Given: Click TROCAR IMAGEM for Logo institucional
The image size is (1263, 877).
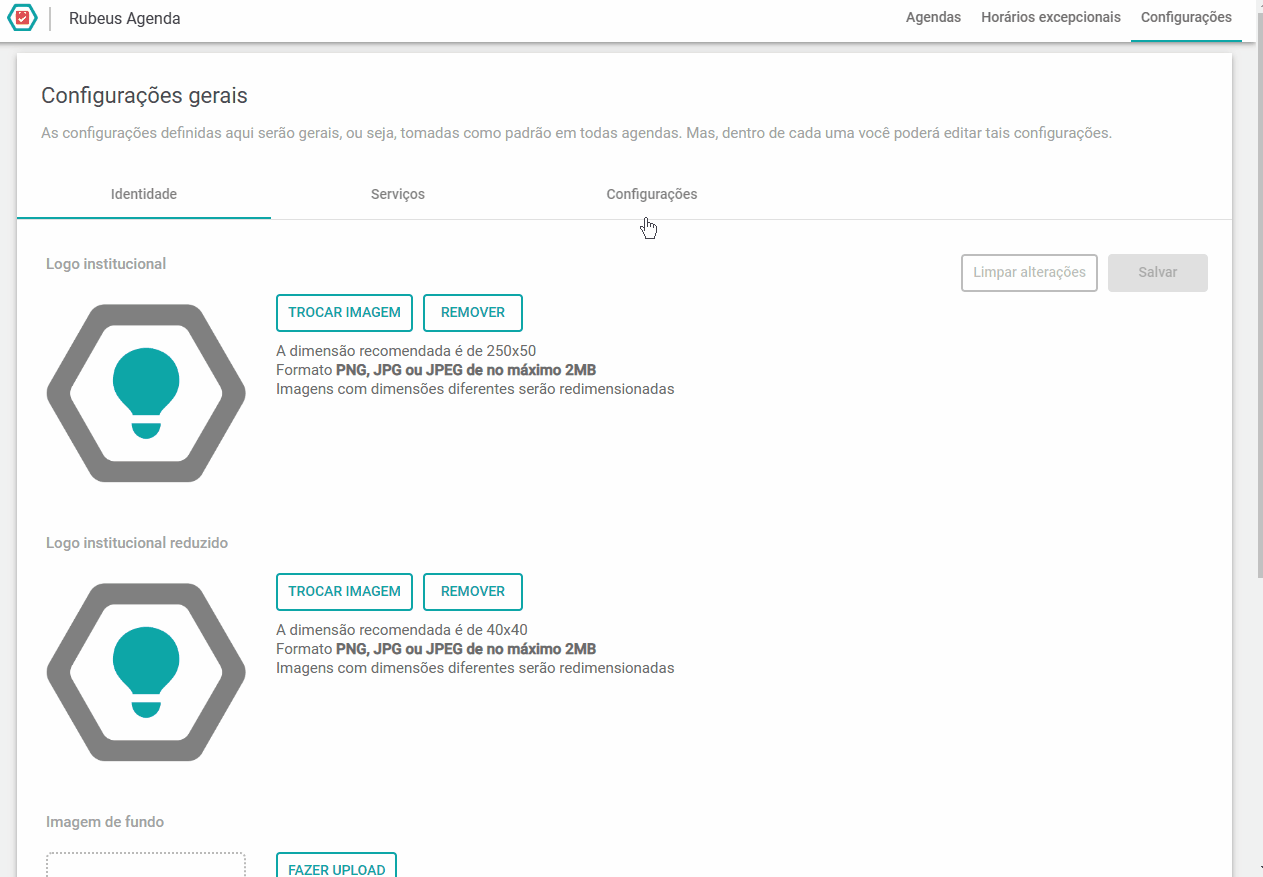Looking at the screenshot, I should 344,312.
